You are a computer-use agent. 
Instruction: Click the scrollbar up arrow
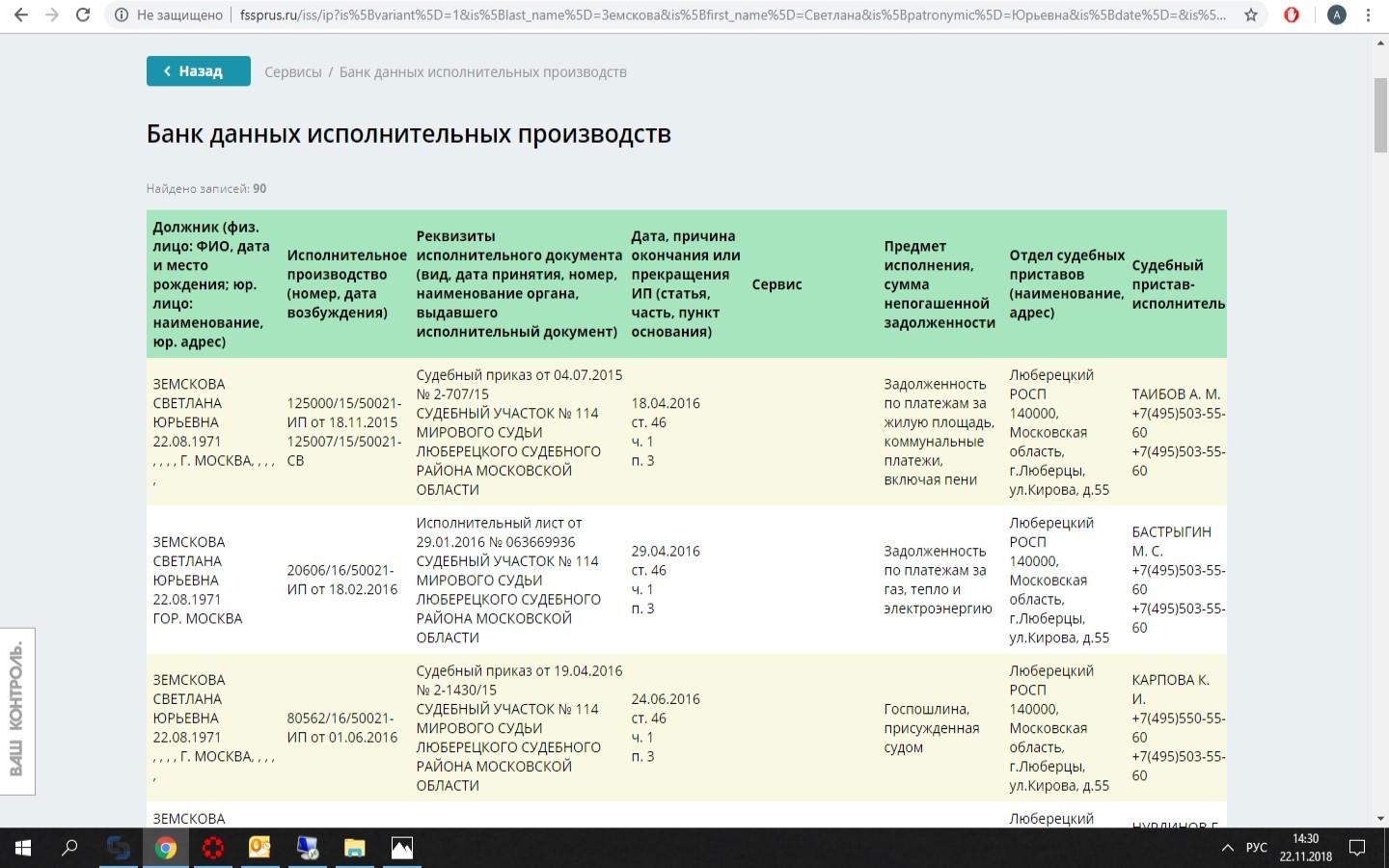[x=1381, y=41]
